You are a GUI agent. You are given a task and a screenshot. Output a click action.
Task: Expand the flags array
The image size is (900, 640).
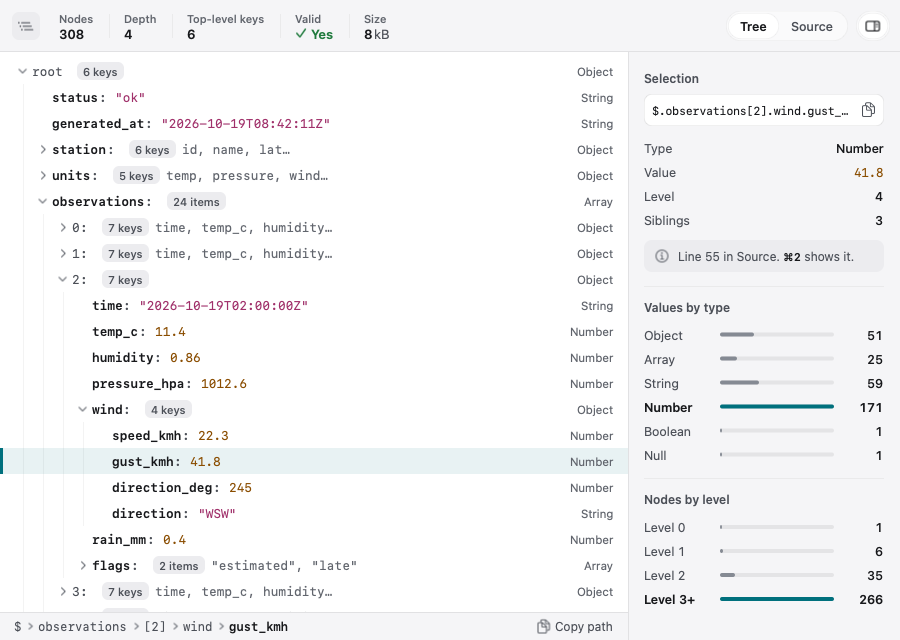click(83, 565)
